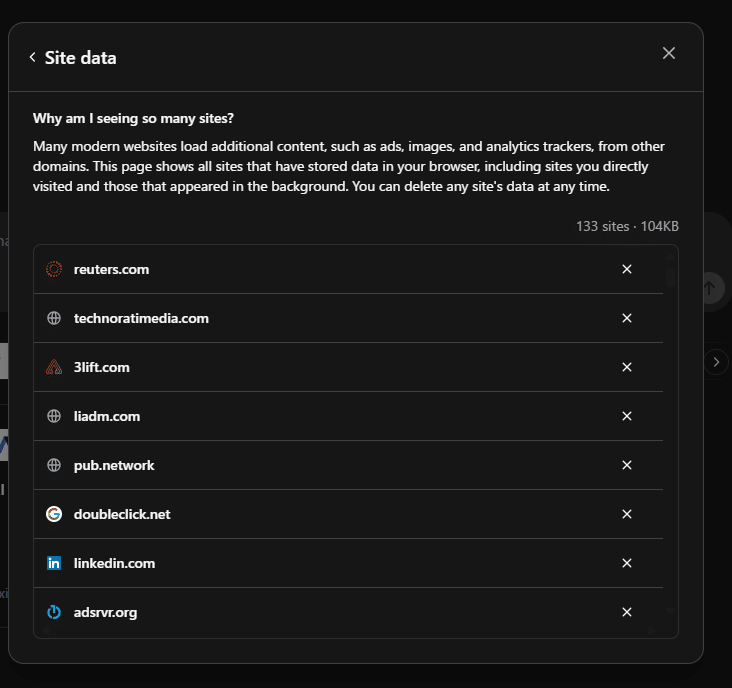Click the adsrvr.org power-style favicon

pyautogui.click(x=54, y=612)
